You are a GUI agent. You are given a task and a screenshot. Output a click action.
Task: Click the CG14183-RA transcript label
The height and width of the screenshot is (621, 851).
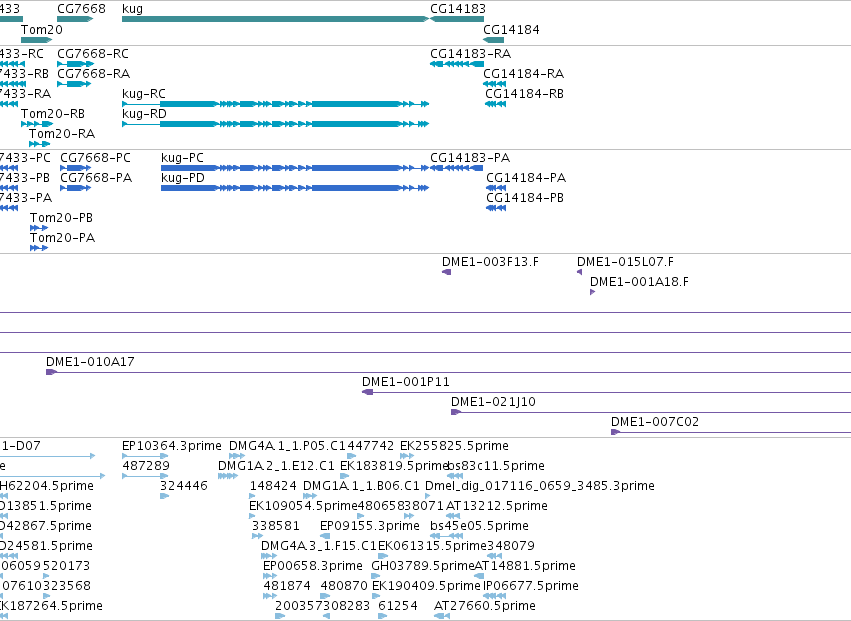tap(470, 54)
